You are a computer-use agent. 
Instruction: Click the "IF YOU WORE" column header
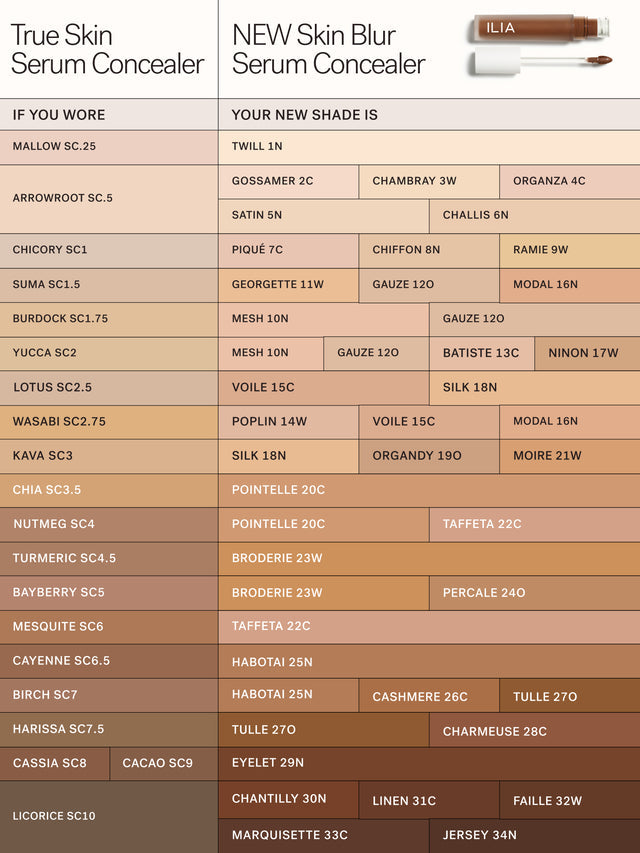coord(109,115)
